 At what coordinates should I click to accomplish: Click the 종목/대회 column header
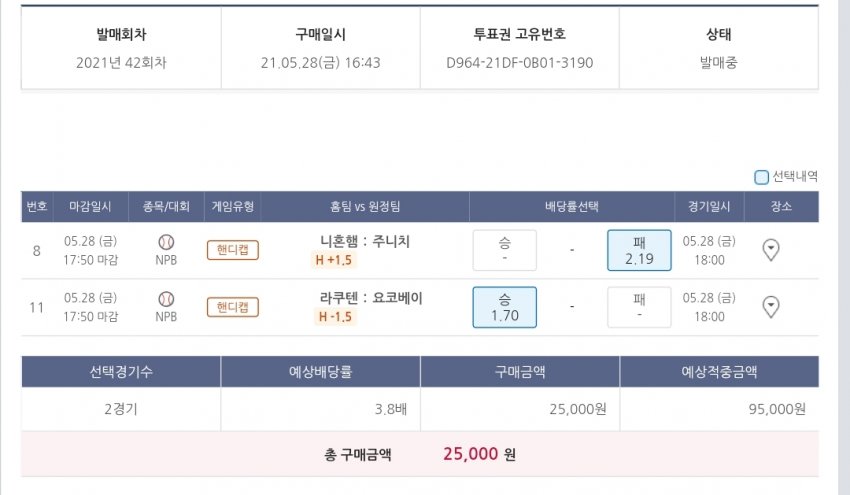(x=166, y=207)
